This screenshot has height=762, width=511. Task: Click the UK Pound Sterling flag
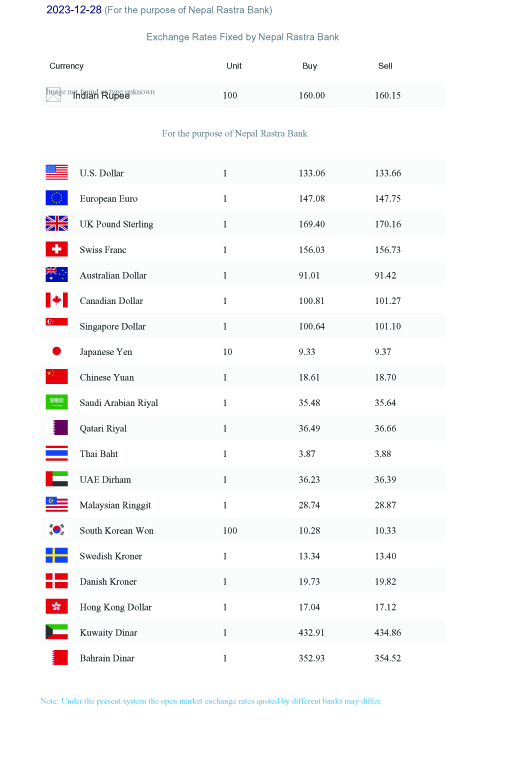[x=57, y=224]
